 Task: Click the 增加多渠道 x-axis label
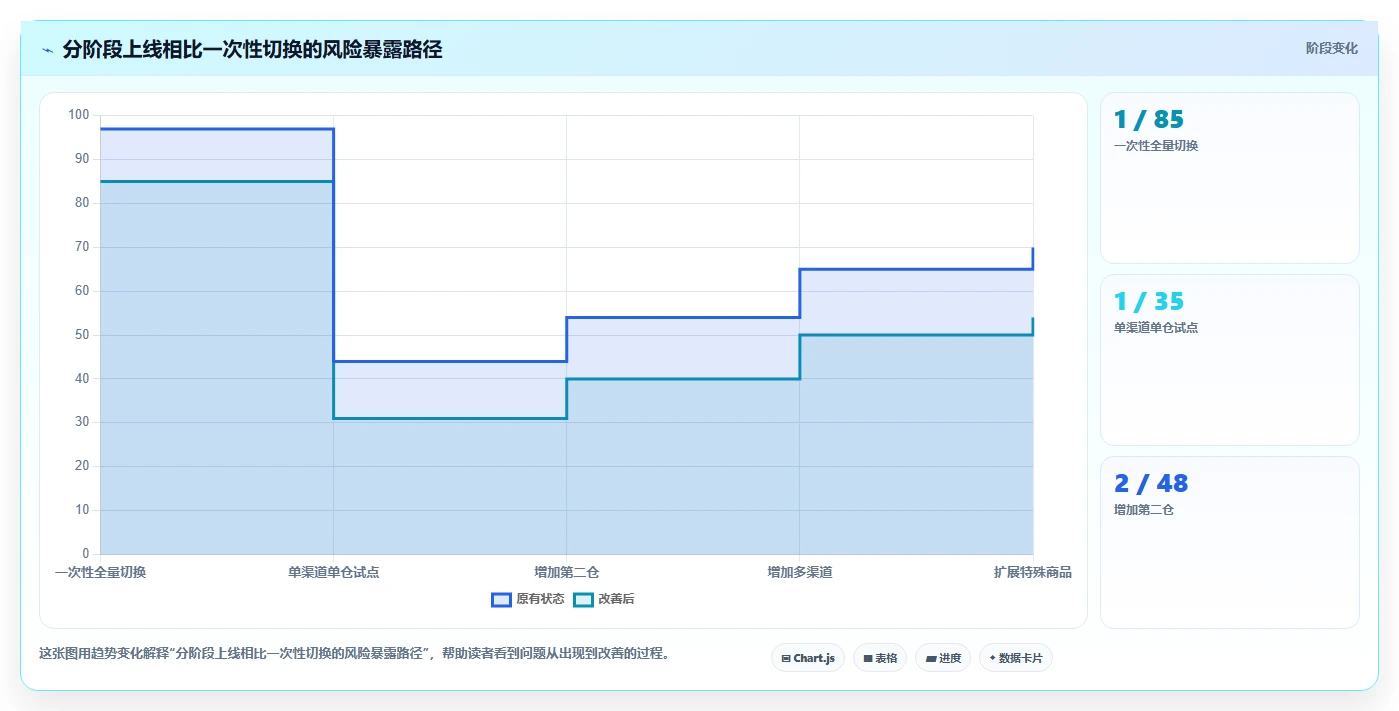(800, 572)
